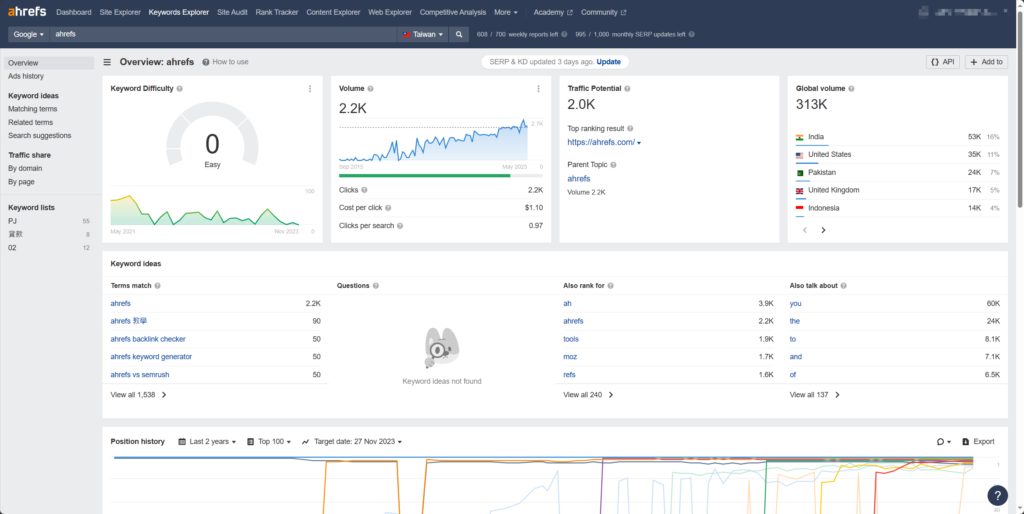The height and width of the screenshot is (514, 1024).
Task: Open the ahrefs vs semrush keyword
Action: (140, 375)
